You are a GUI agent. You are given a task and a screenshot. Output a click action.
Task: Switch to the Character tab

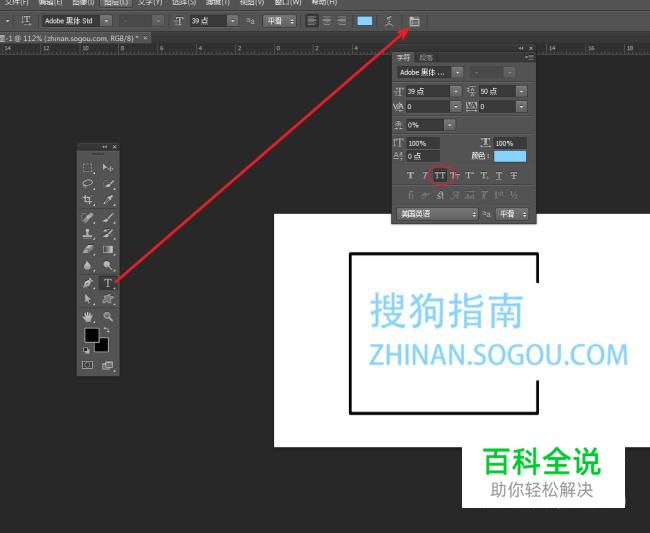pos(403,57)
